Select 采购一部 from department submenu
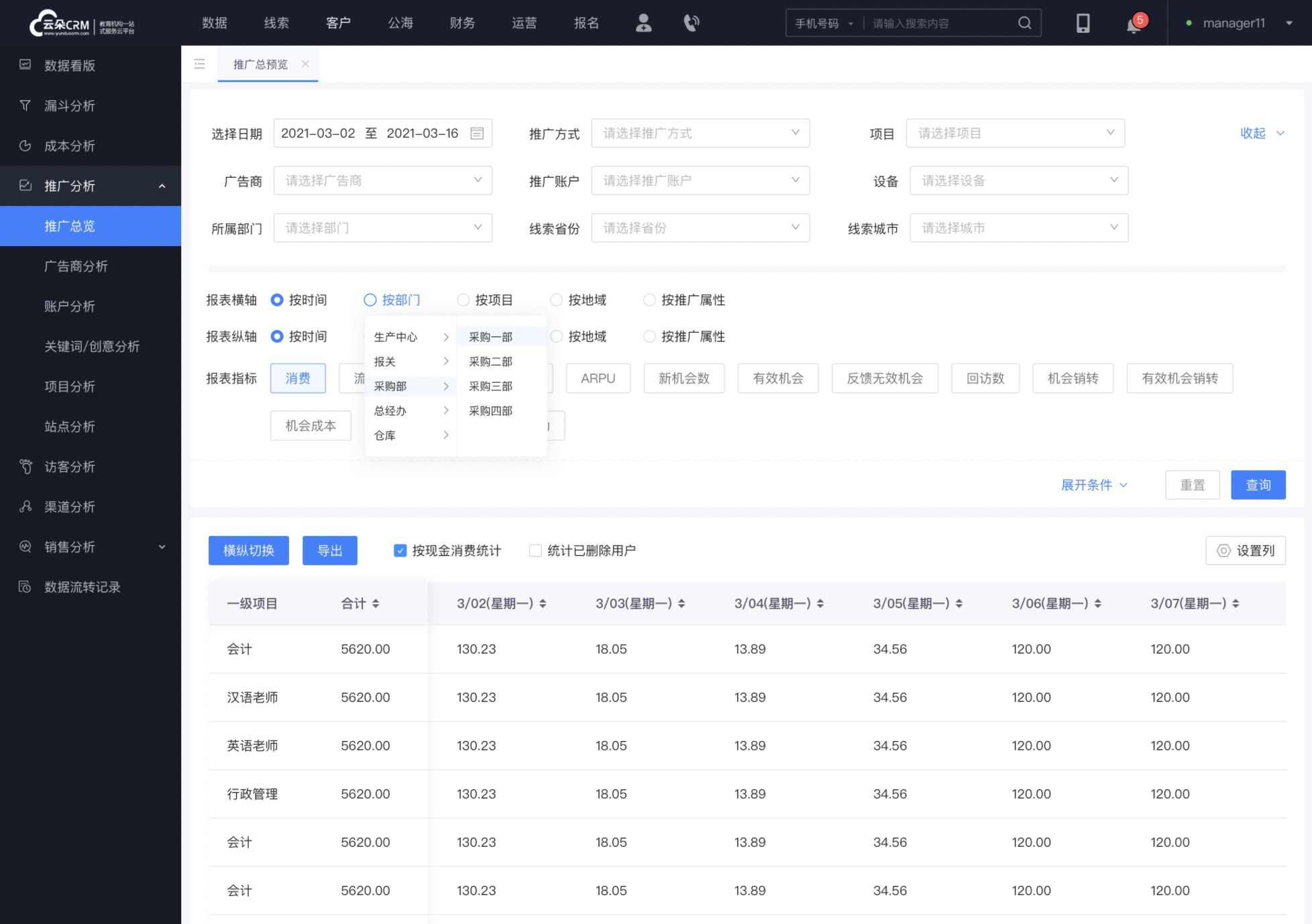Image resolution: width=1312 pixels, height=924 pixels. click(491, 336)
